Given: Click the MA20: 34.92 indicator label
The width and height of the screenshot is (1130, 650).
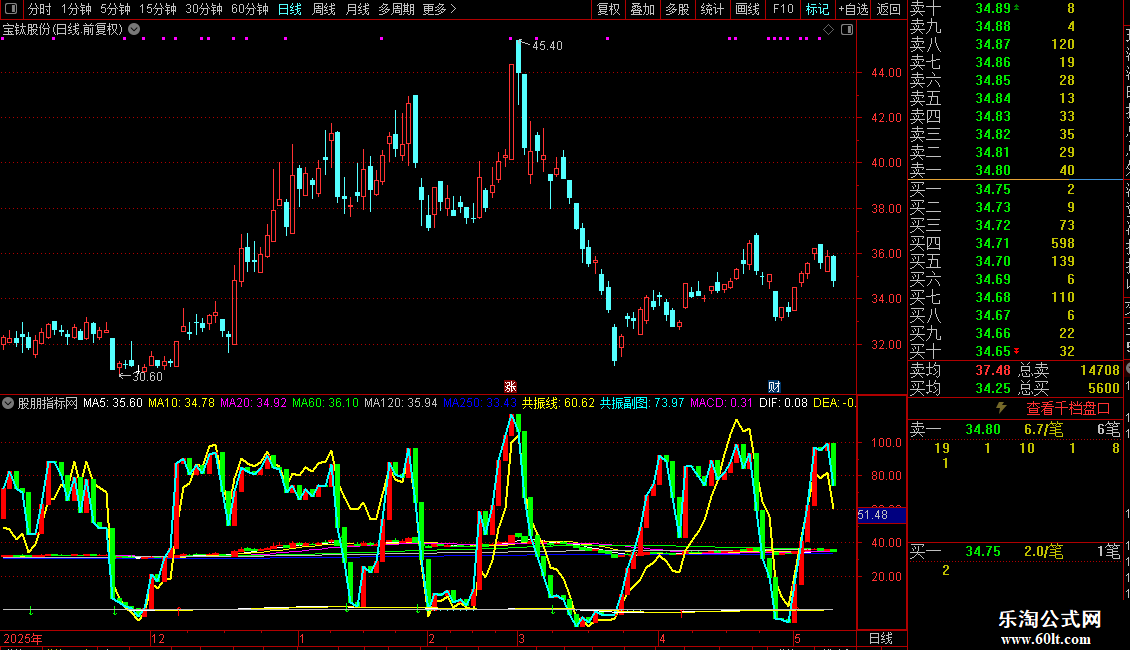Looking at the screenshot, I should pyautogui.click(x=253, y=403).
